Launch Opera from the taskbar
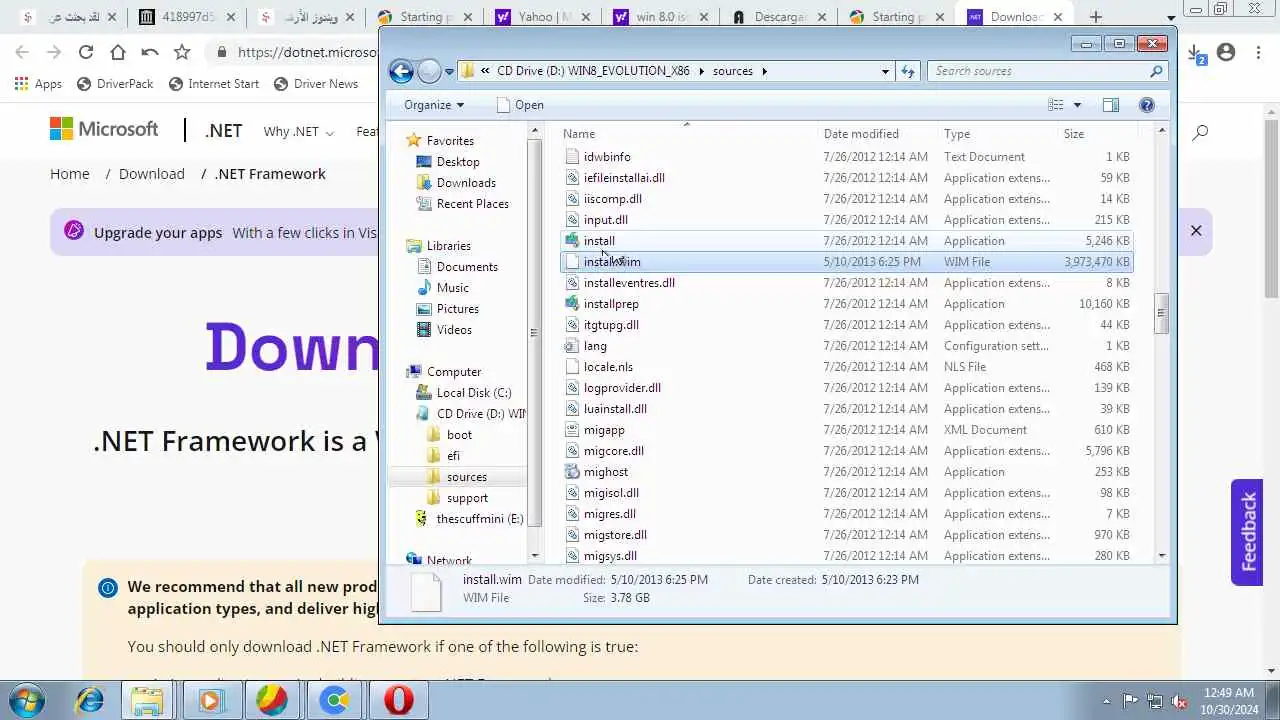Image resolution: width=1280 pixels, height=720 pixels. tap(398, 700)
